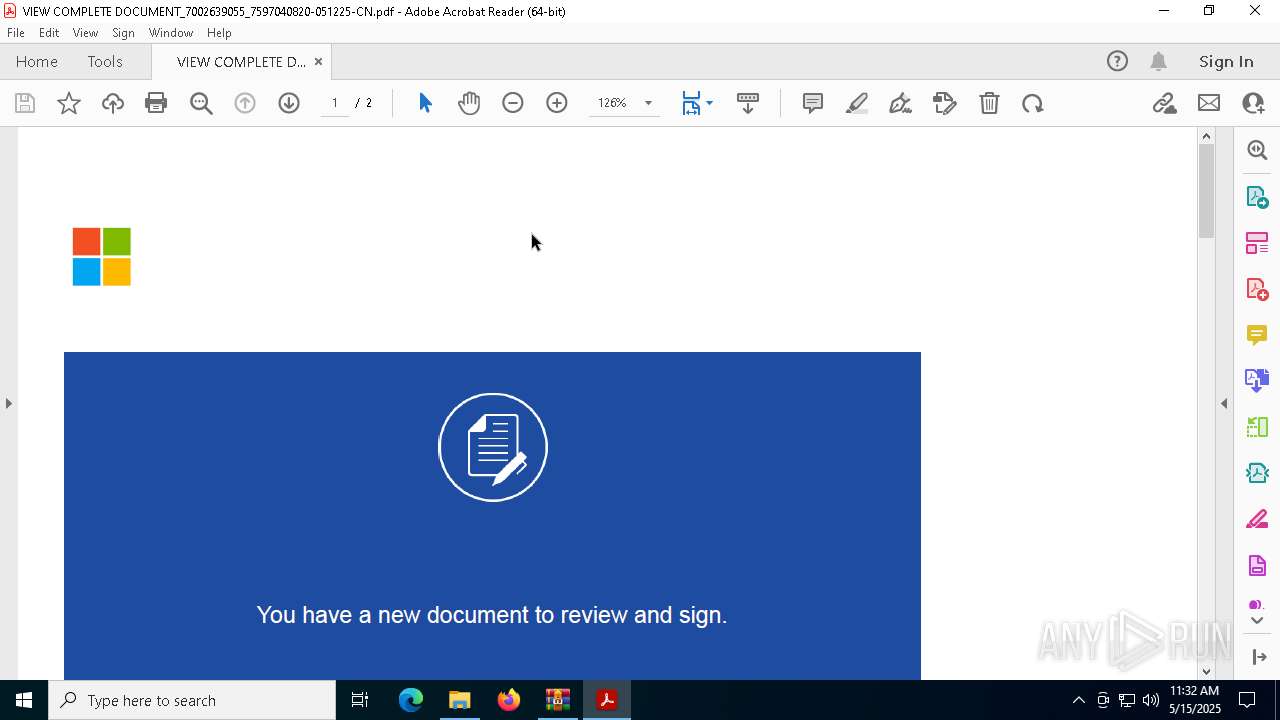Send the file by email envelope icon
The height and width of the screenshot is (720, 1280).
tap(1209, 103)
